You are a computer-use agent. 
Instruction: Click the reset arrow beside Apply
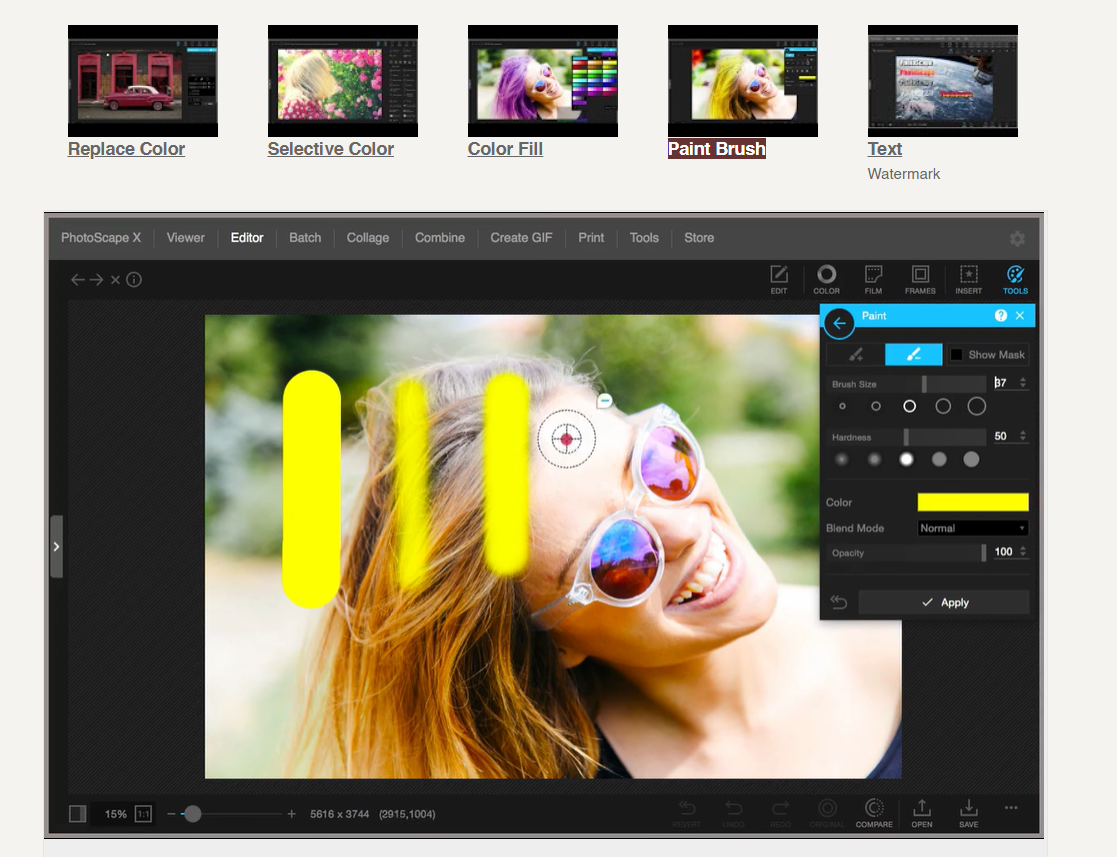click(838, 602)
